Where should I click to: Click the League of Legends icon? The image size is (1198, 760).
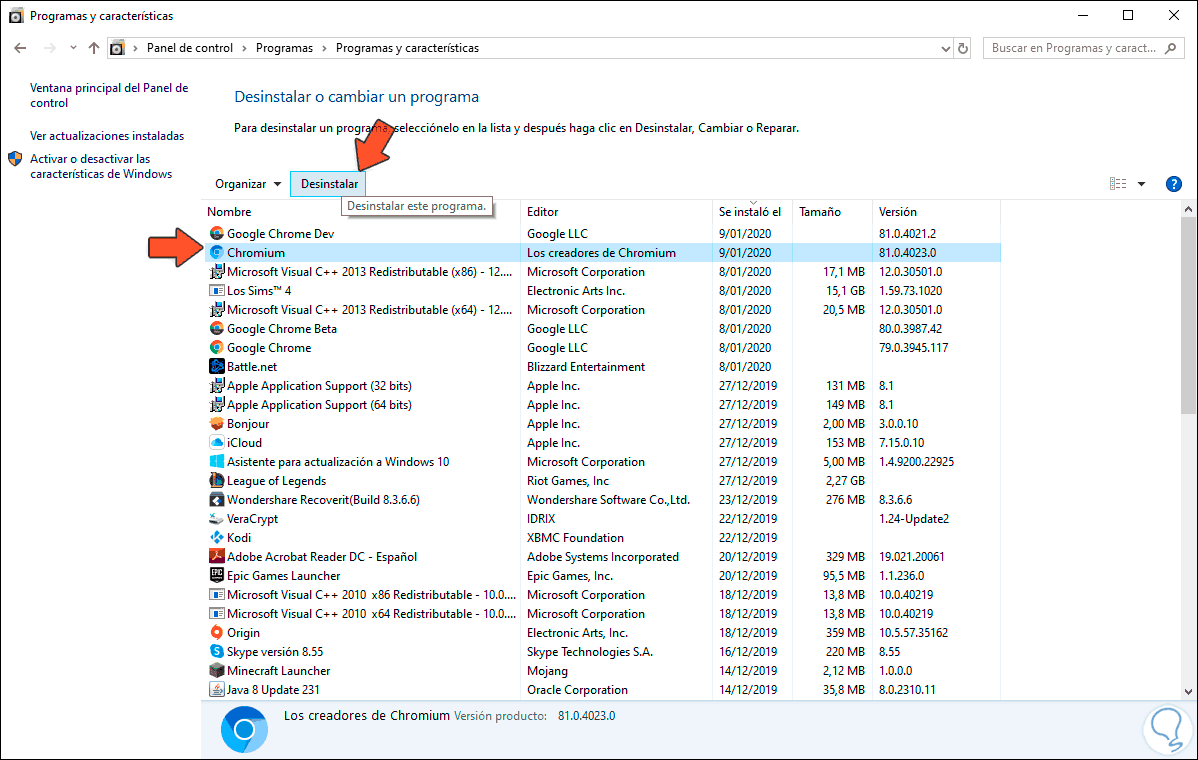coord(217,480)
